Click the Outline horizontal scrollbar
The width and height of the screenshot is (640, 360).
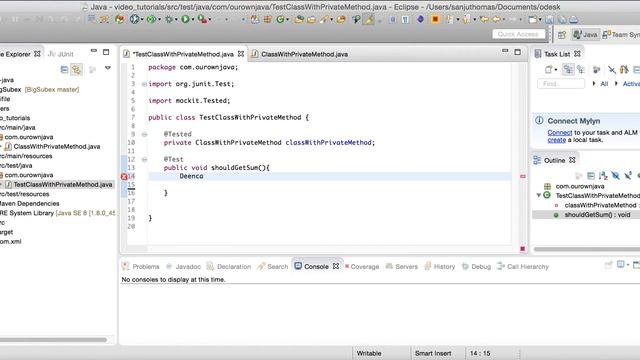coord(587,249)
